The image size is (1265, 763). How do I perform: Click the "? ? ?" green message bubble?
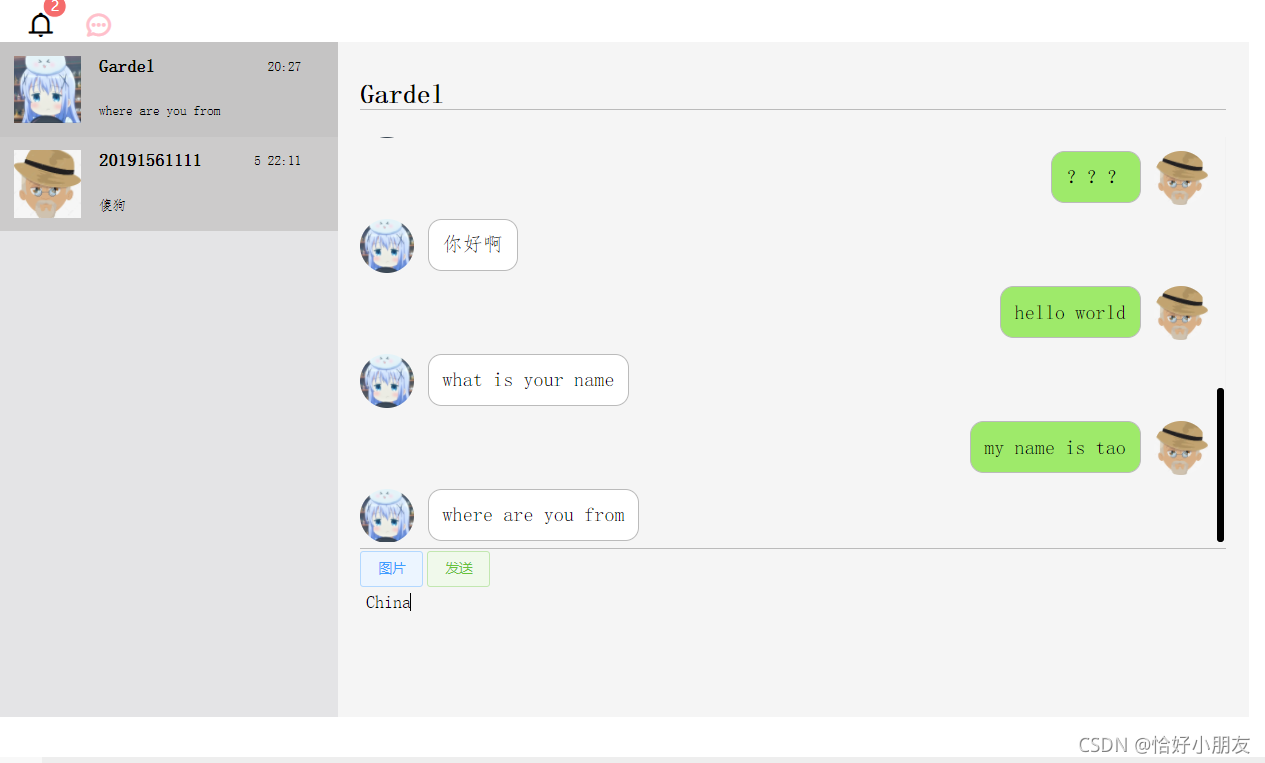click(x=1095, y=177)
